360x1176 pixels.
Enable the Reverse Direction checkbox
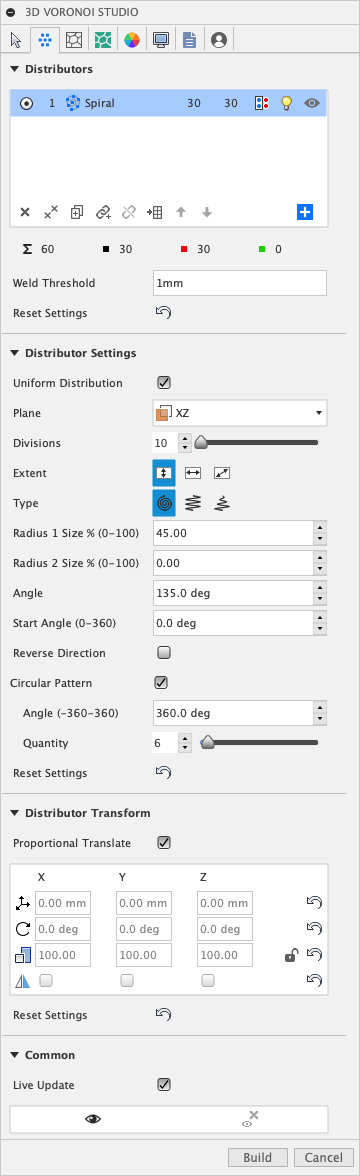tap(164, 652)
